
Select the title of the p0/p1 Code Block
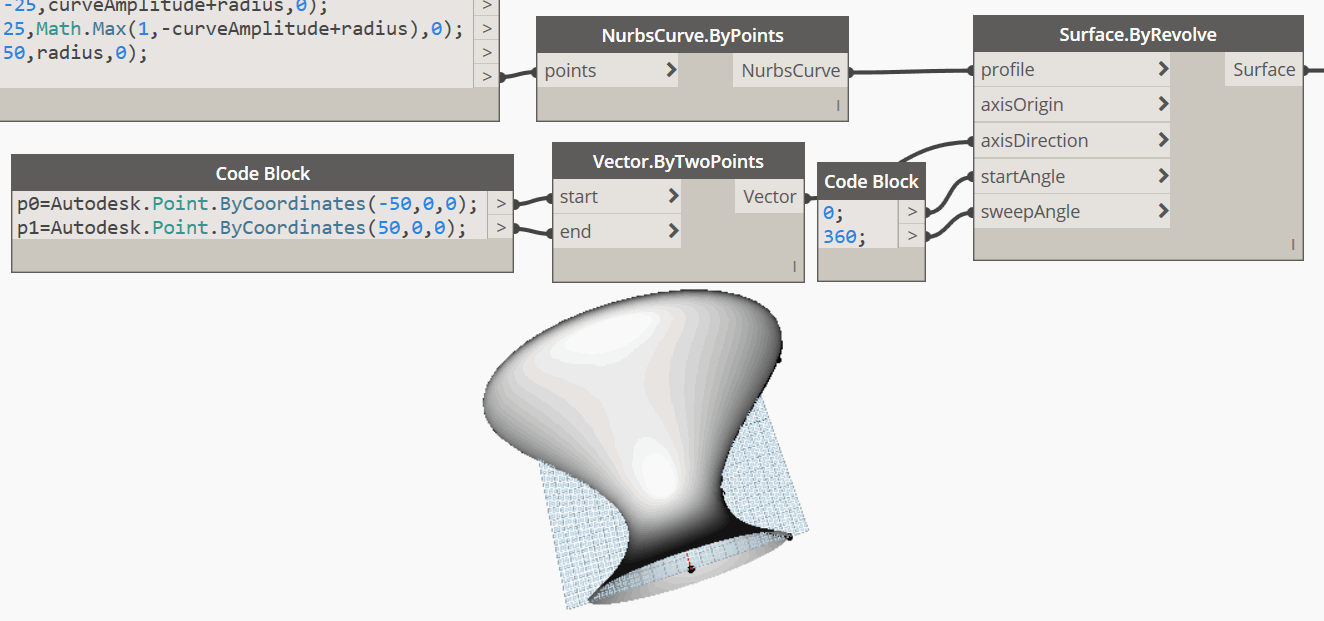pos(263,173)
